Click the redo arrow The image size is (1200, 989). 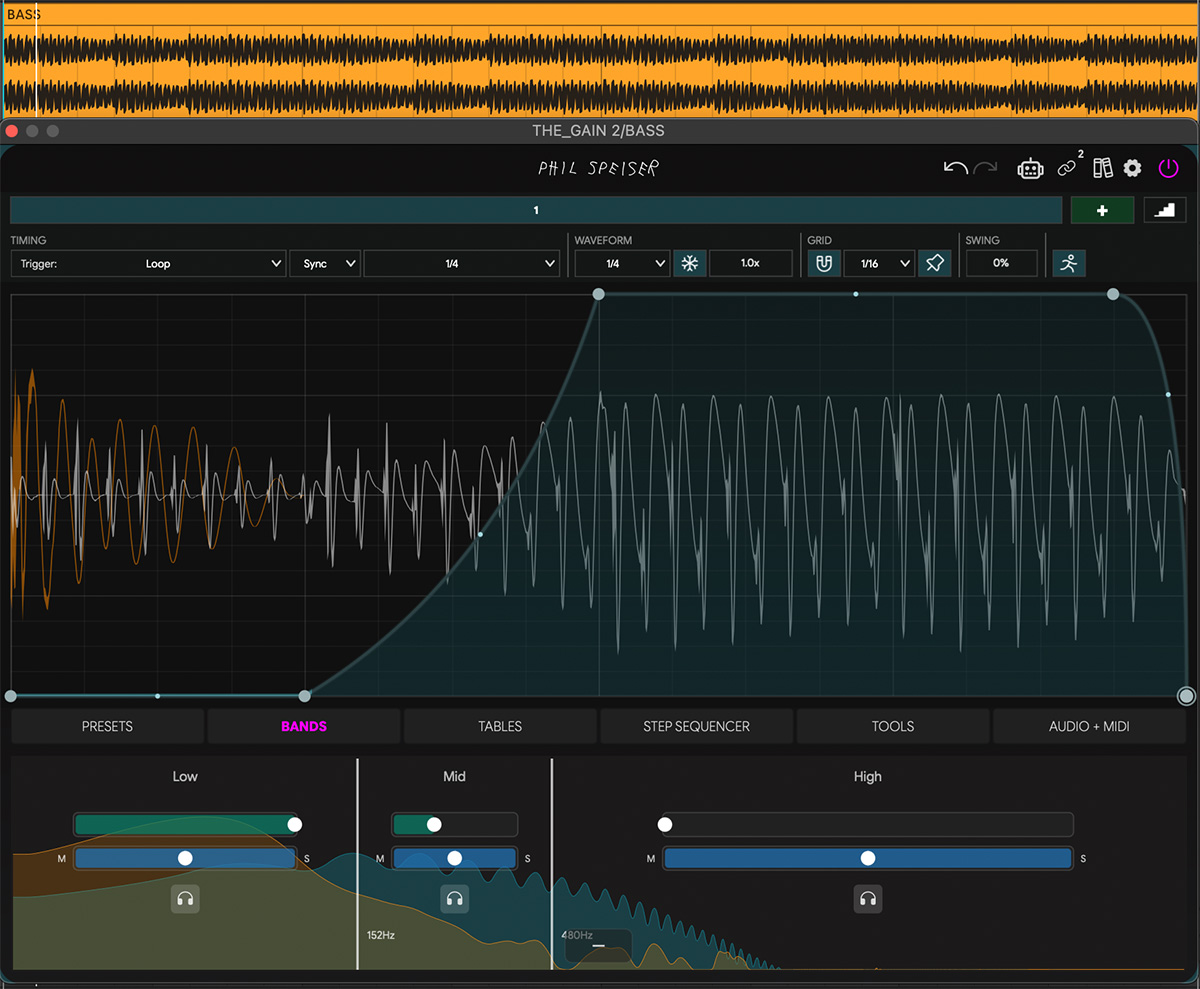984,168
